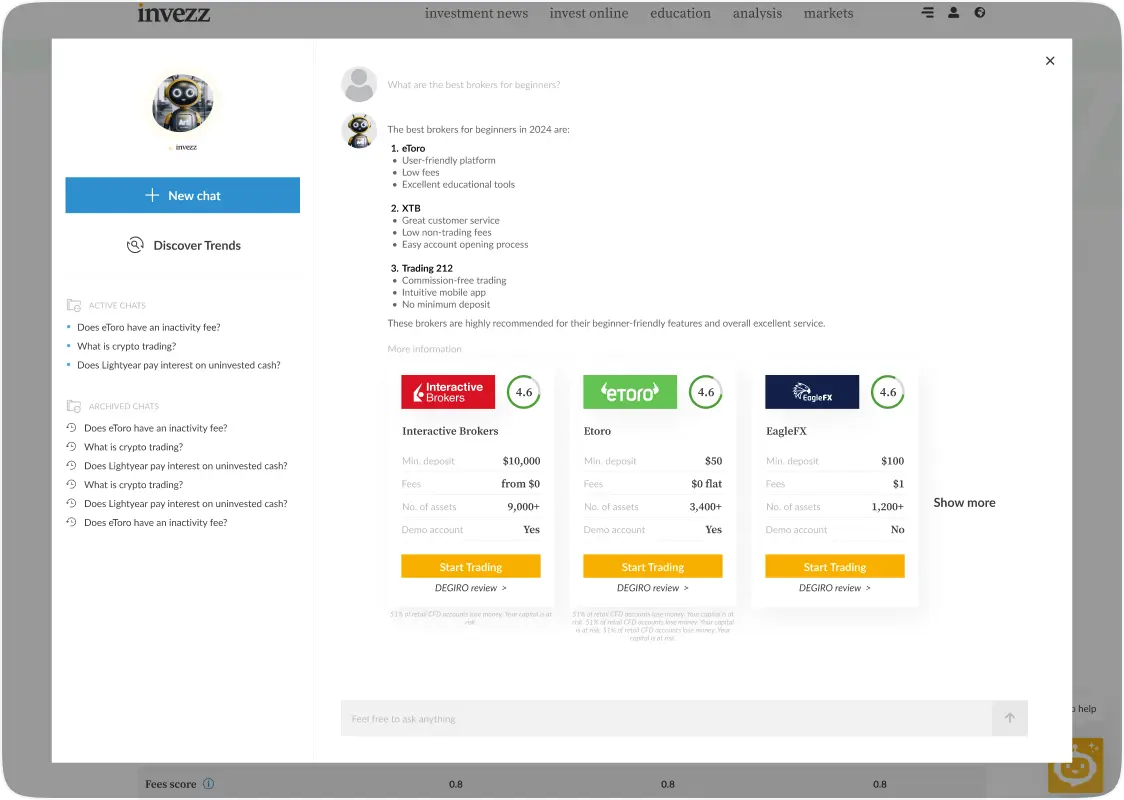Open the second archived 'What is crypto trading?' chat
The image size is (1124, 800).
tap(133, 485)
